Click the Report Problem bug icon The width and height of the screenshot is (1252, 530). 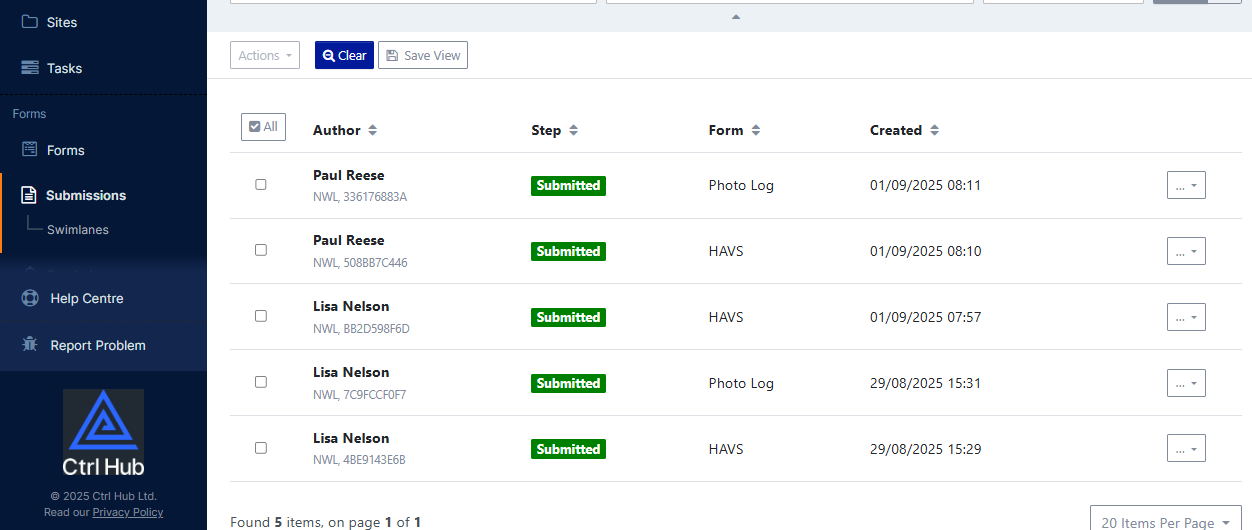[x=30, y=345]
